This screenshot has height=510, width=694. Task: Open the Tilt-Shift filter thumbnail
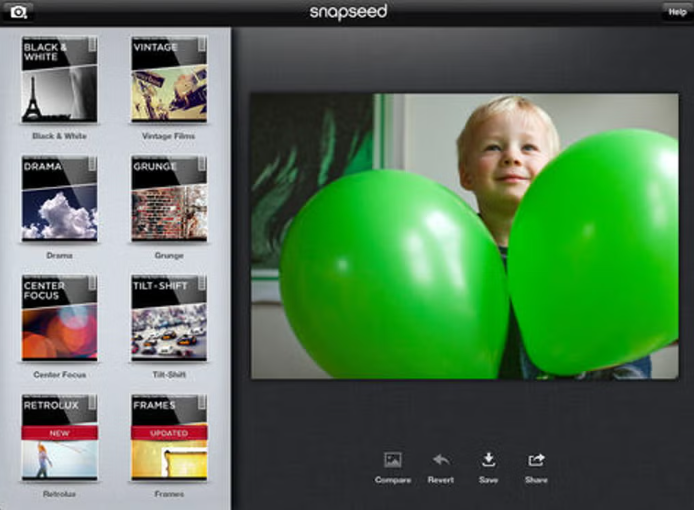tap(169, 318)
